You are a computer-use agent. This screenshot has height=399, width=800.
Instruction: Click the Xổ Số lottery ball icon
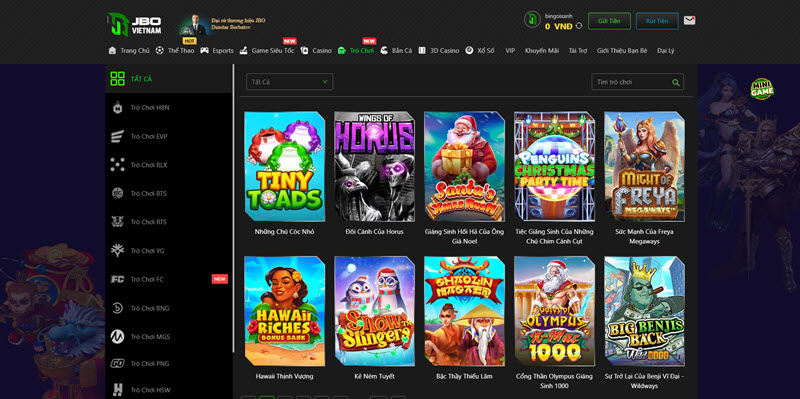tap(469, 51)
